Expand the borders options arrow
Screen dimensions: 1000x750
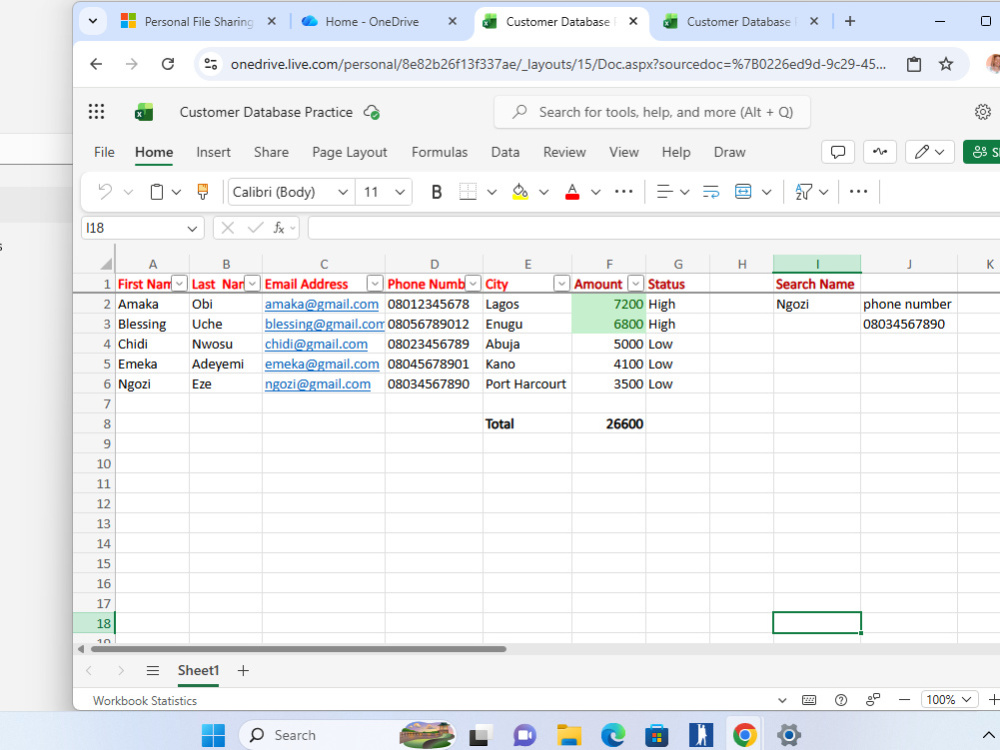coord(492,191)
